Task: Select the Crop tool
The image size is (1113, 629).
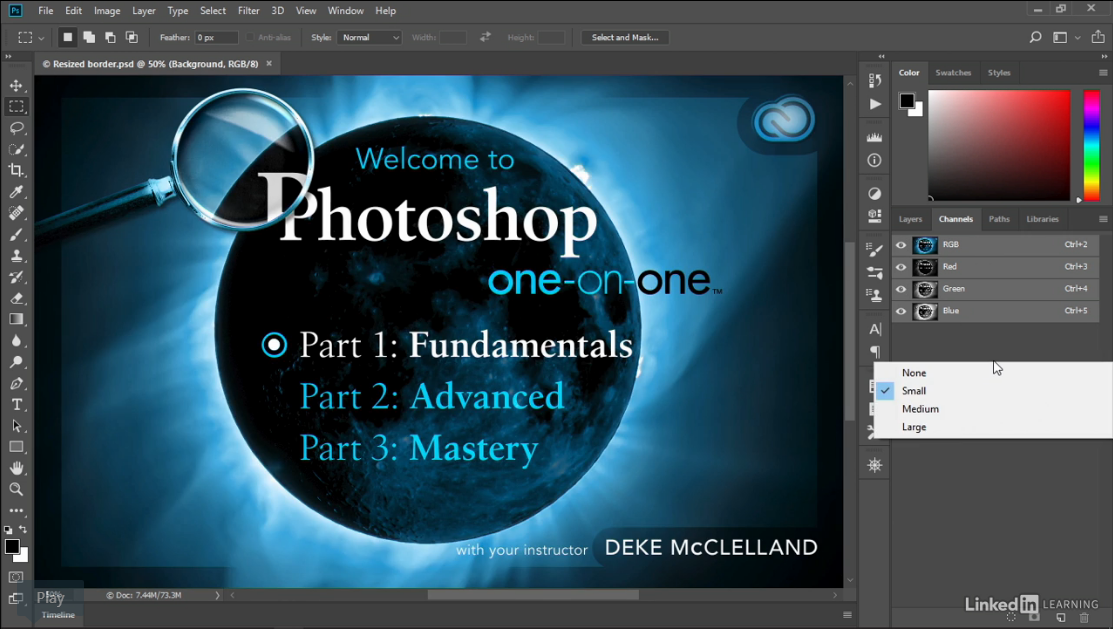Action: point(16,170)
